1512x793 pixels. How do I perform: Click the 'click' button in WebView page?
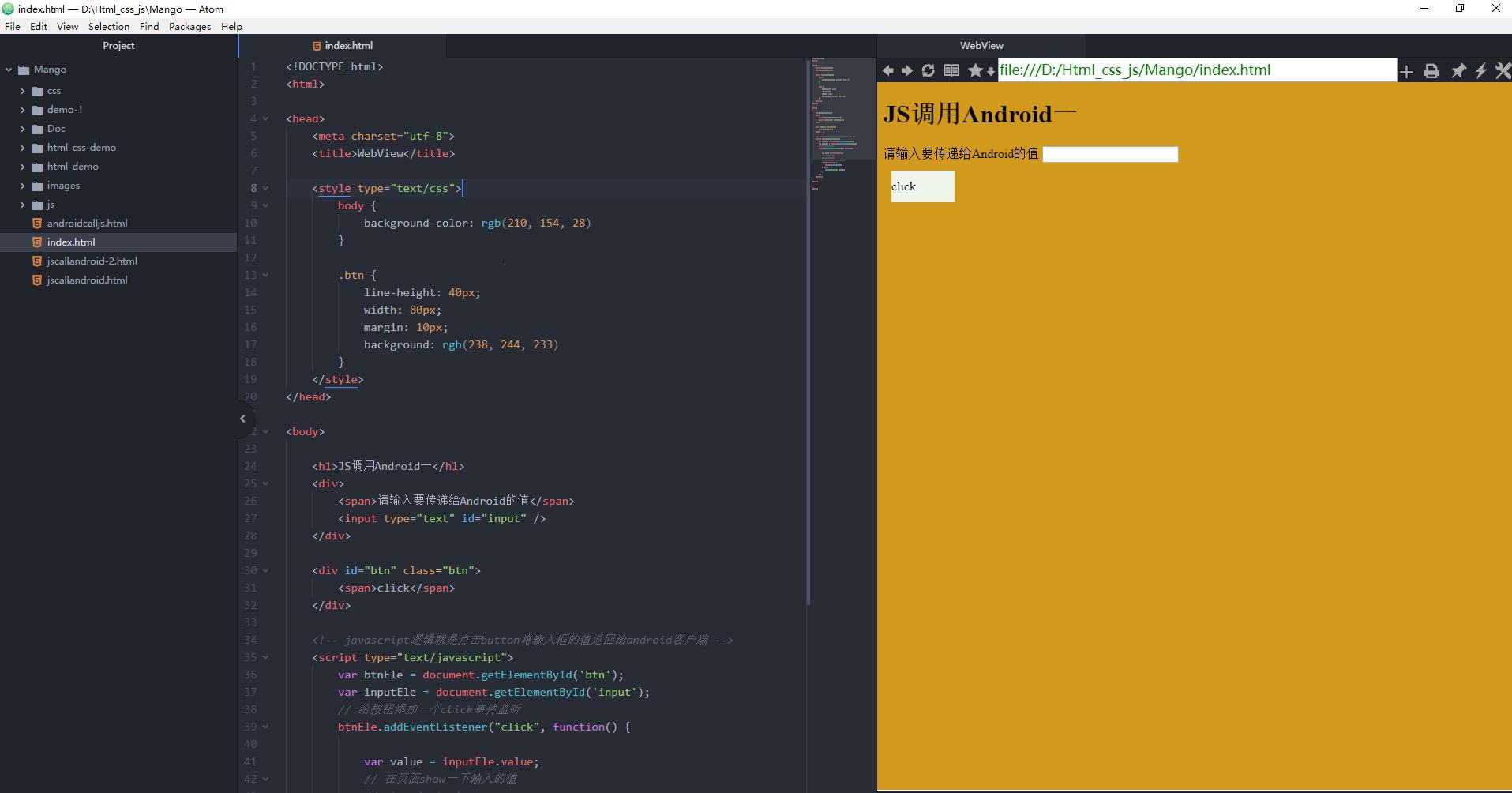[x=923, y=186]
